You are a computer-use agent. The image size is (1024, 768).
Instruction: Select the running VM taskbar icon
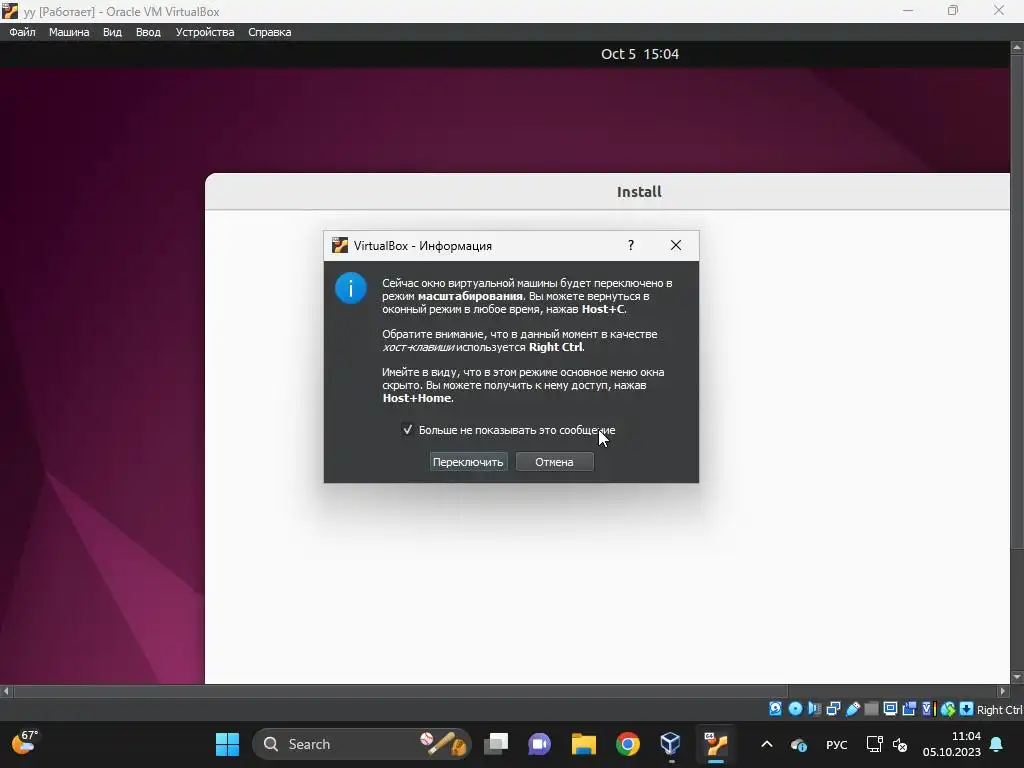pos(716,744)
